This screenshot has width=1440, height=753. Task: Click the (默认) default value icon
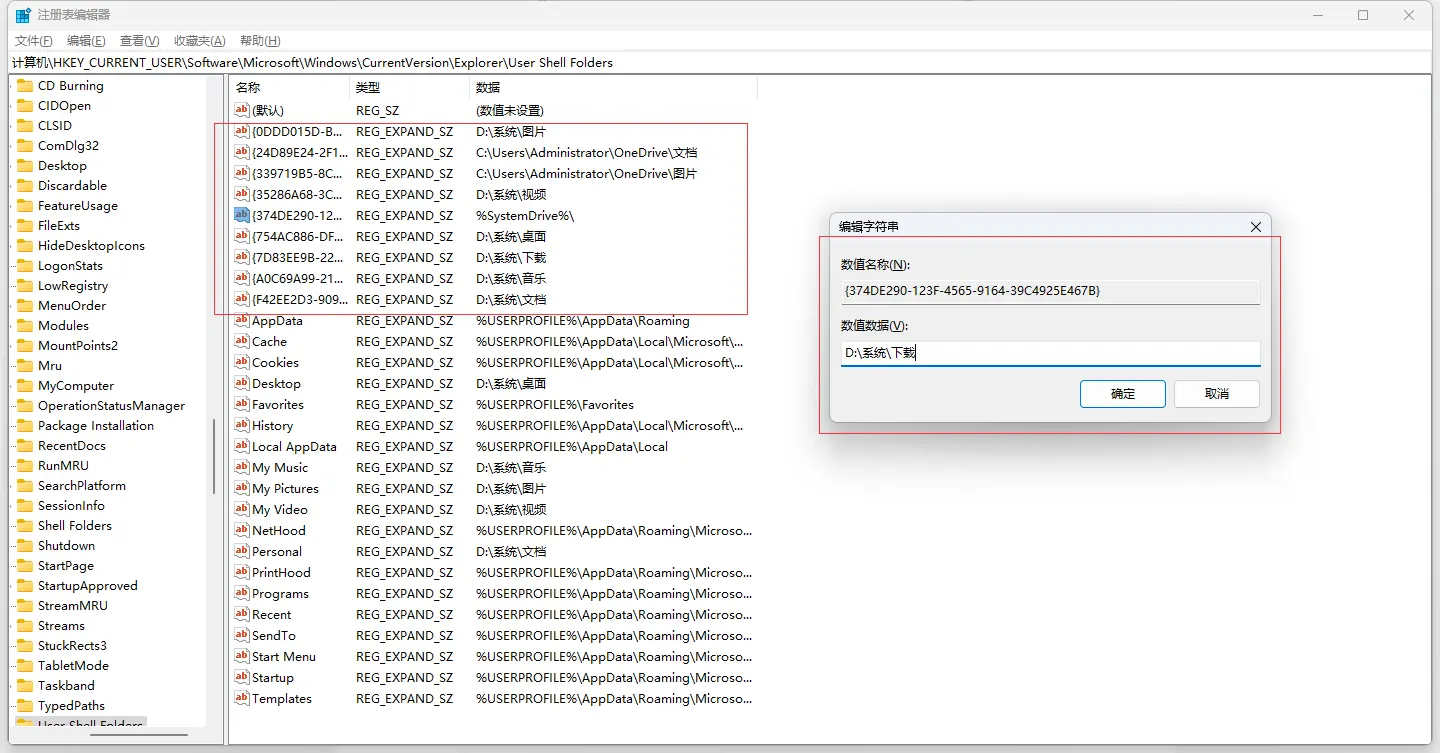click(241, 111)
